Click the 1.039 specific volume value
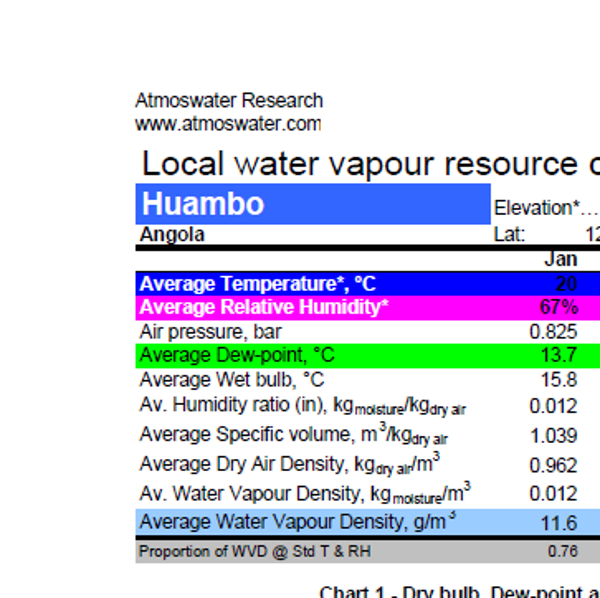600x598 pixels. click(554, 436)
